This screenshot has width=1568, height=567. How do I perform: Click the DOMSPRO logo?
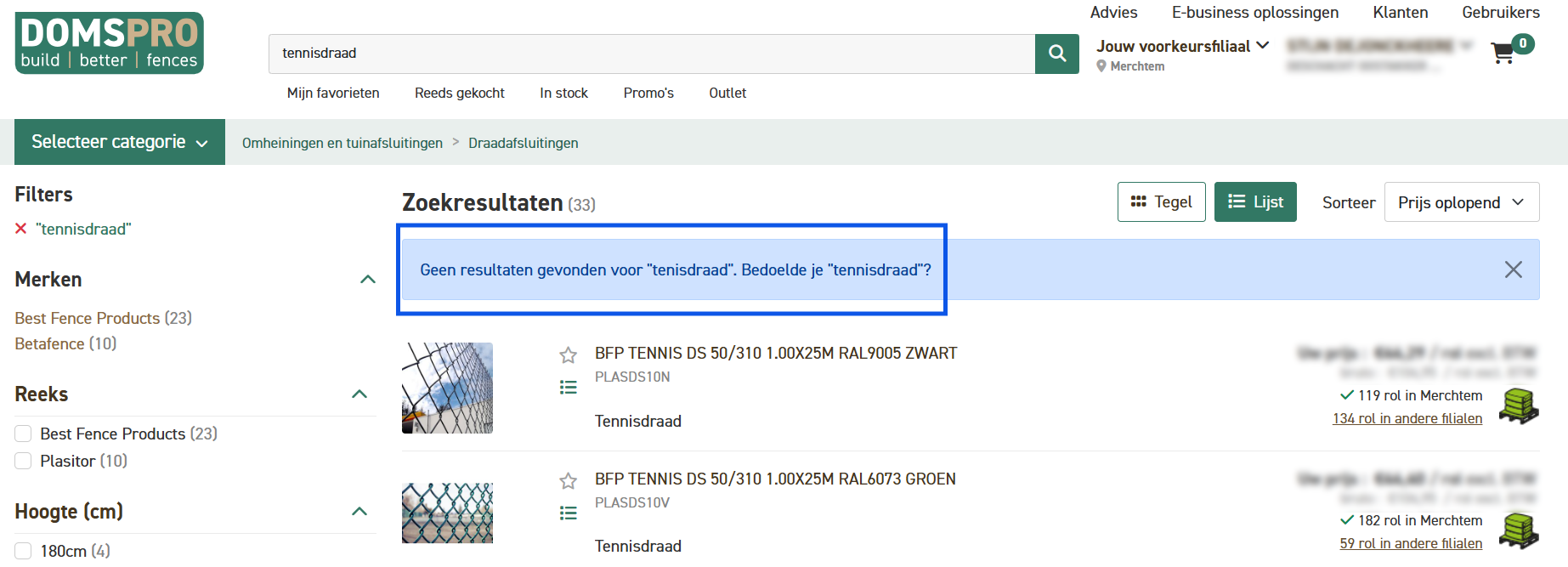click(x=109, y=43)
